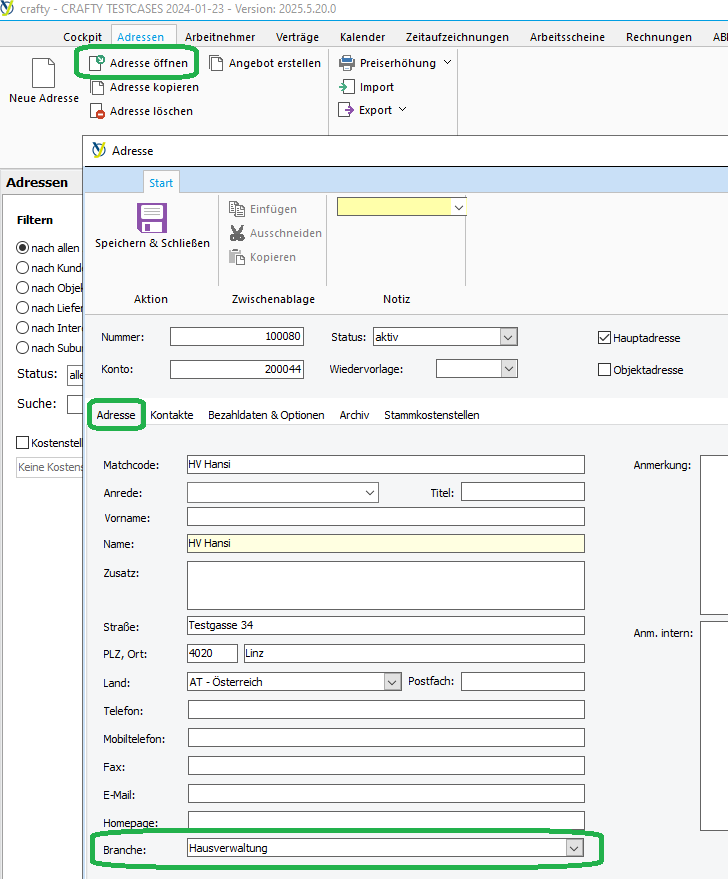The image size is (728, 879).
Task: Click the Ort field 'Linz'
Action: pyautogui.click(x=414, y=653)
